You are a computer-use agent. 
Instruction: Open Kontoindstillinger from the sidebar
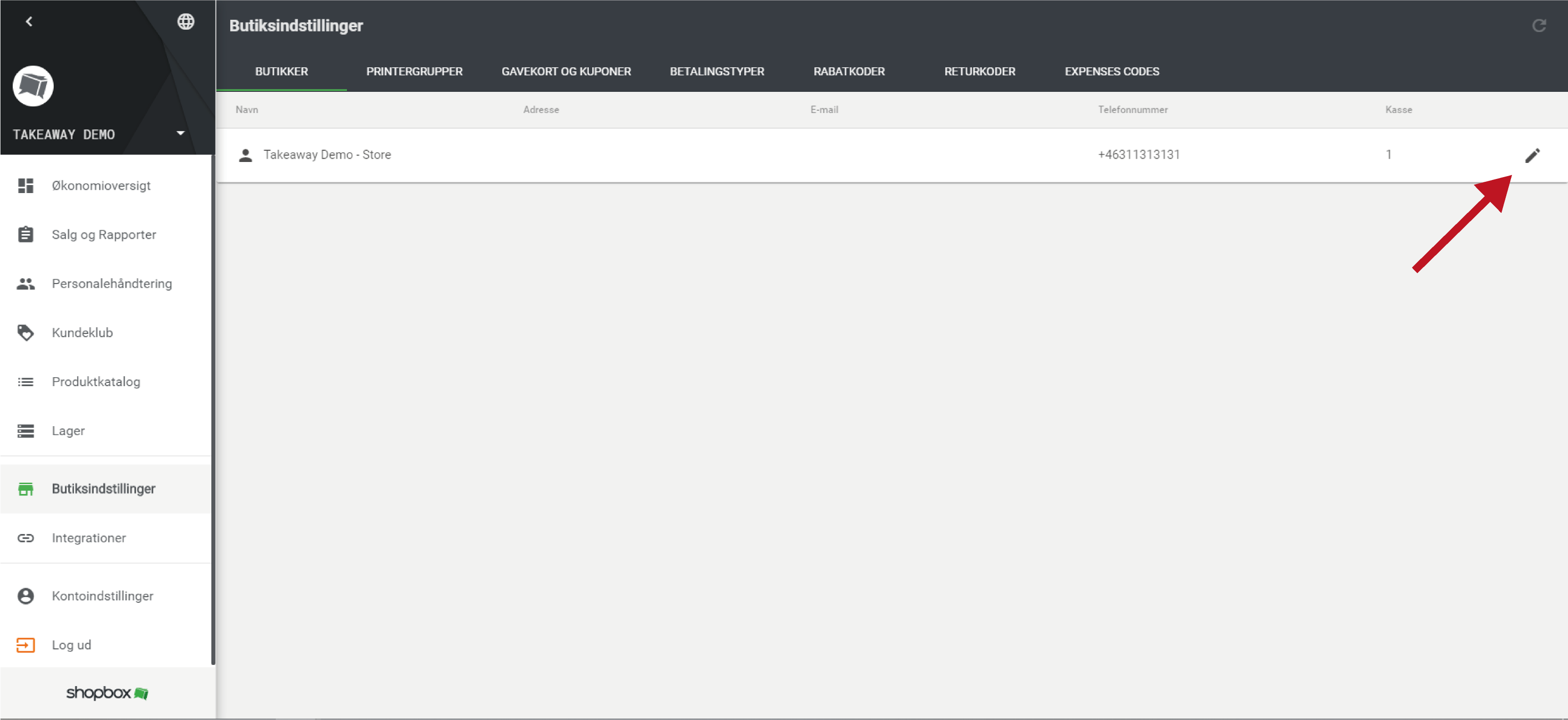(x=102, y=596)
